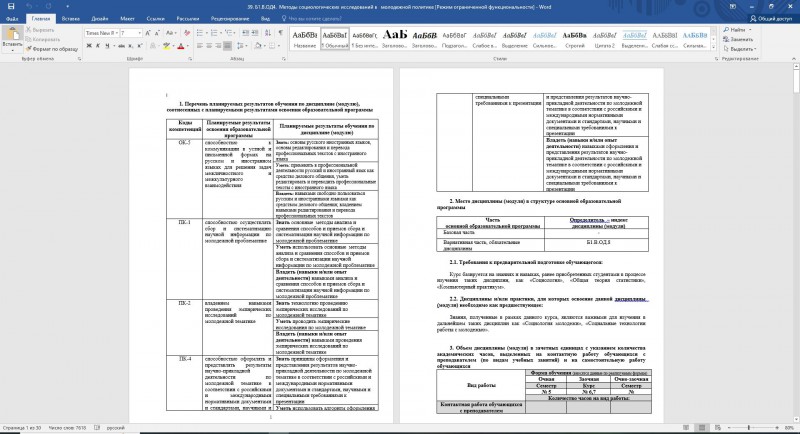Viewport: 800px width, 434px height.
Task: Switch to the Макет tab
Action: (x=127, y=19)
